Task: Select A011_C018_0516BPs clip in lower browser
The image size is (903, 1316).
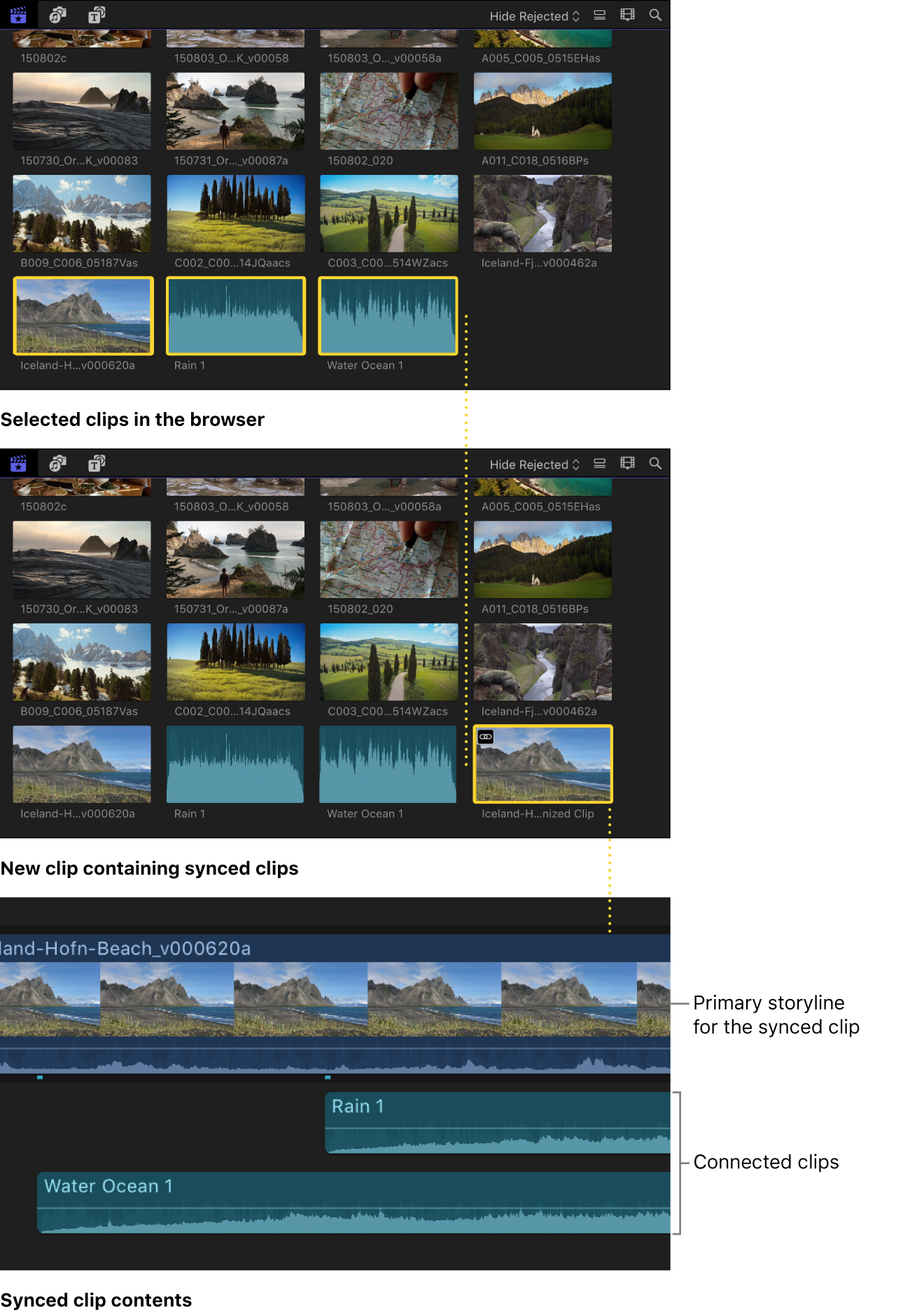Action: click(542, 560)
